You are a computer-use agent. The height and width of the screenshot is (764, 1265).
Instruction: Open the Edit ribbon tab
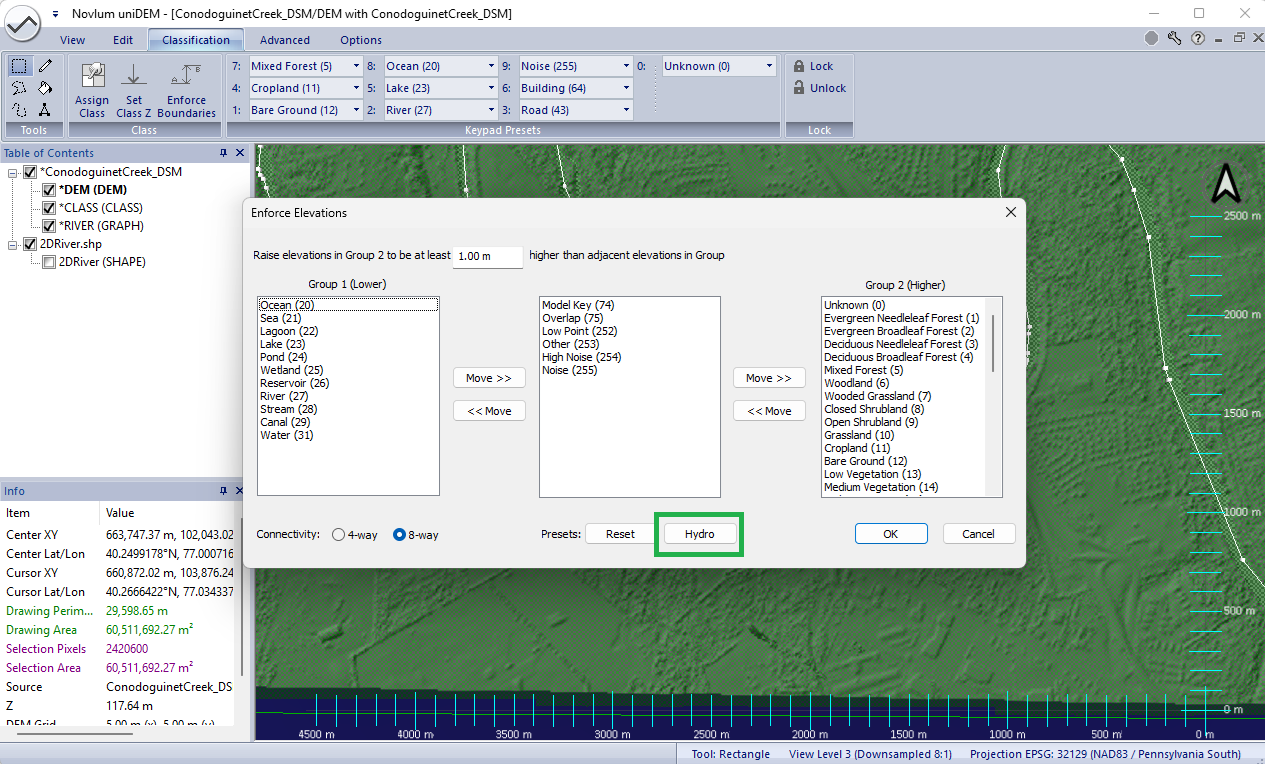pyautogui.click(x=123, y=40)
